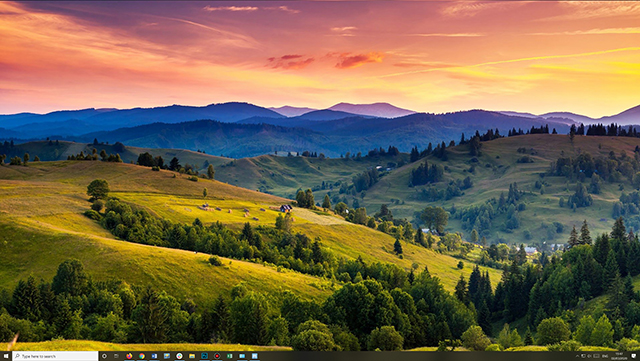
Task: Show hidden system tray icons
Action: [x=578, y=356]
